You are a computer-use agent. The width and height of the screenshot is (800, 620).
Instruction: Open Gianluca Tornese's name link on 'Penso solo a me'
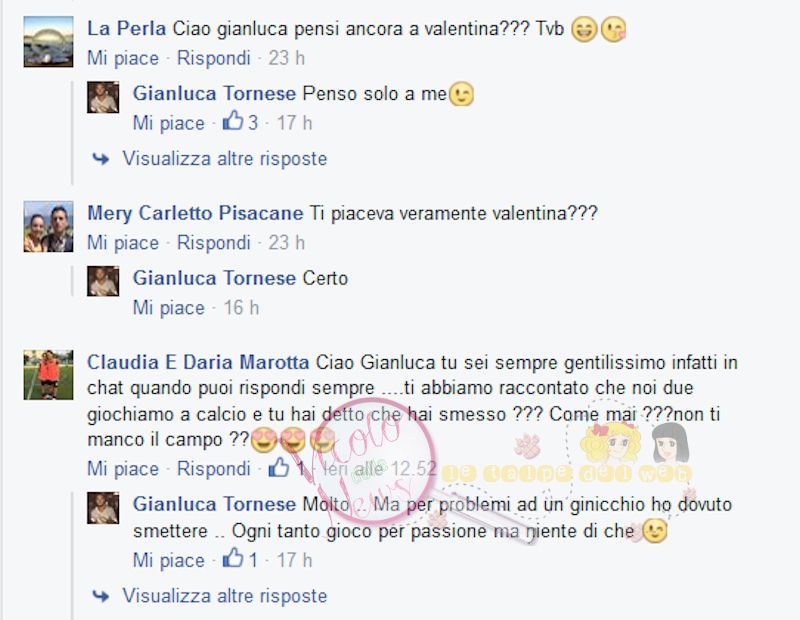click(x=214, y=94)
